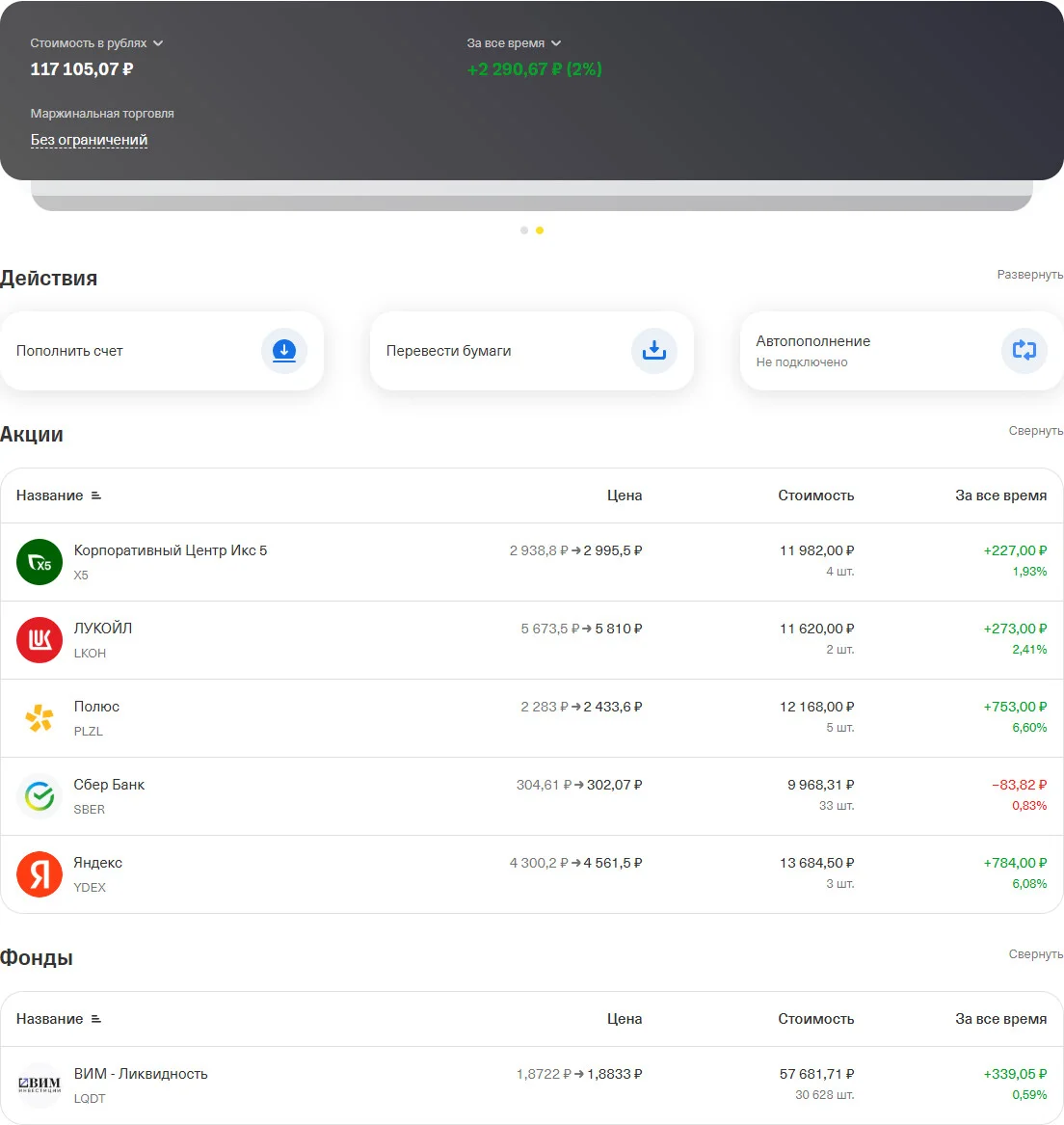Click the Маржинальная торговля label
The height and width of the screenshot is (1125, 1064).
(x=102, y=114)
